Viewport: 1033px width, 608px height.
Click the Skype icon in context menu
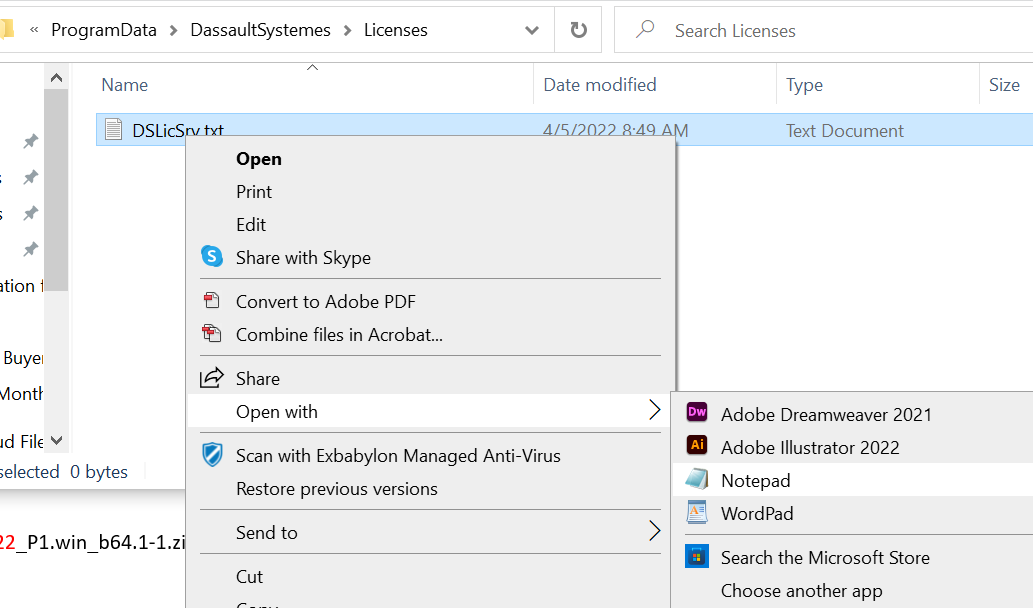tap(212, 256)
